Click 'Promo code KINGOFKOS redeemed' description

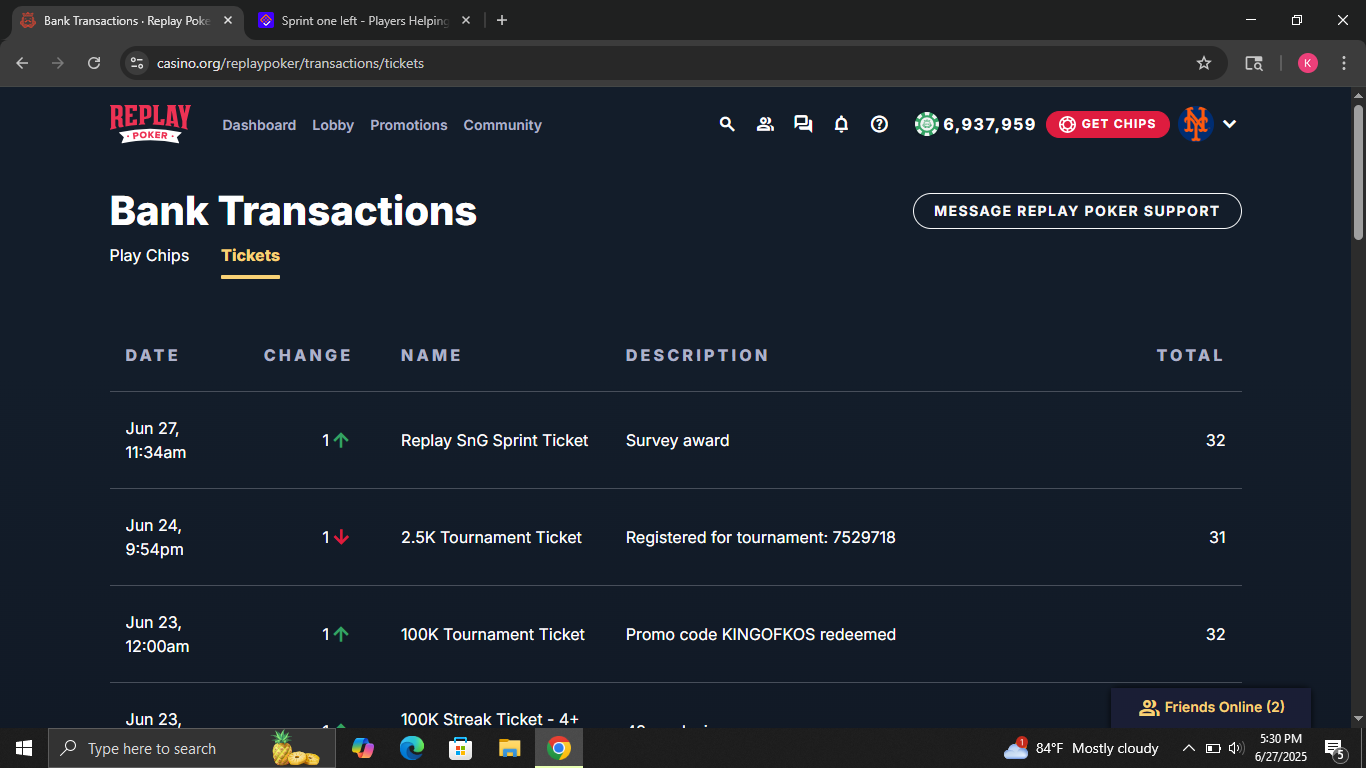[761, 634]
